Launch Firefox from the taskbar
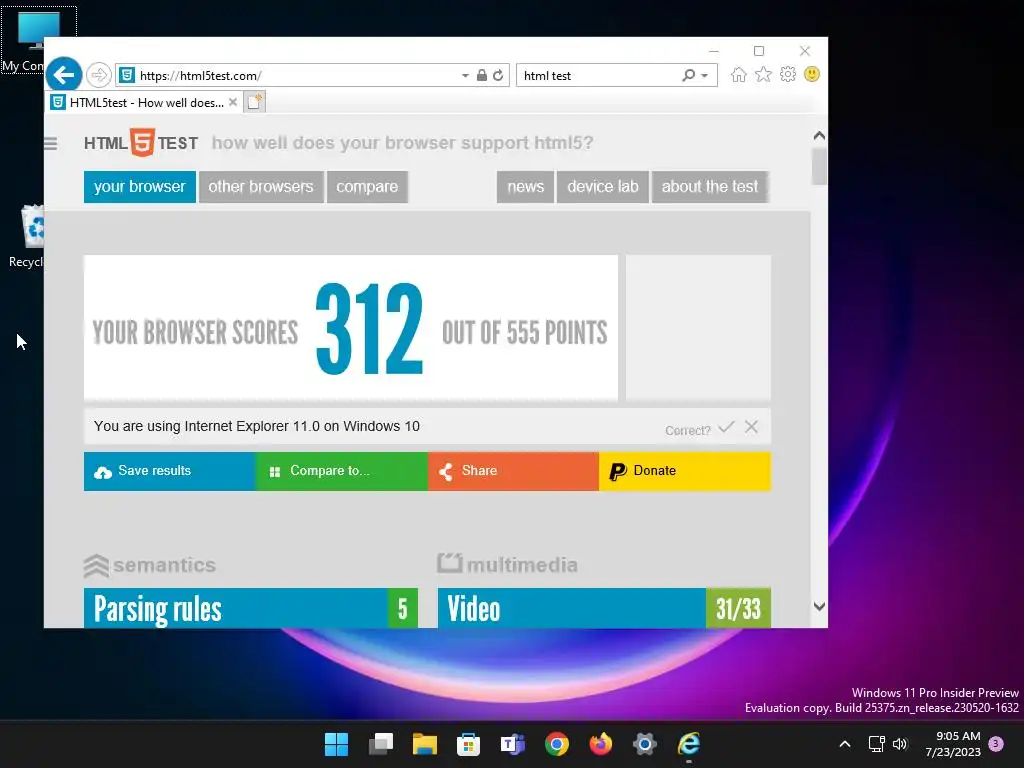This screenshot has height=768, width=1024. pos(601,744)
